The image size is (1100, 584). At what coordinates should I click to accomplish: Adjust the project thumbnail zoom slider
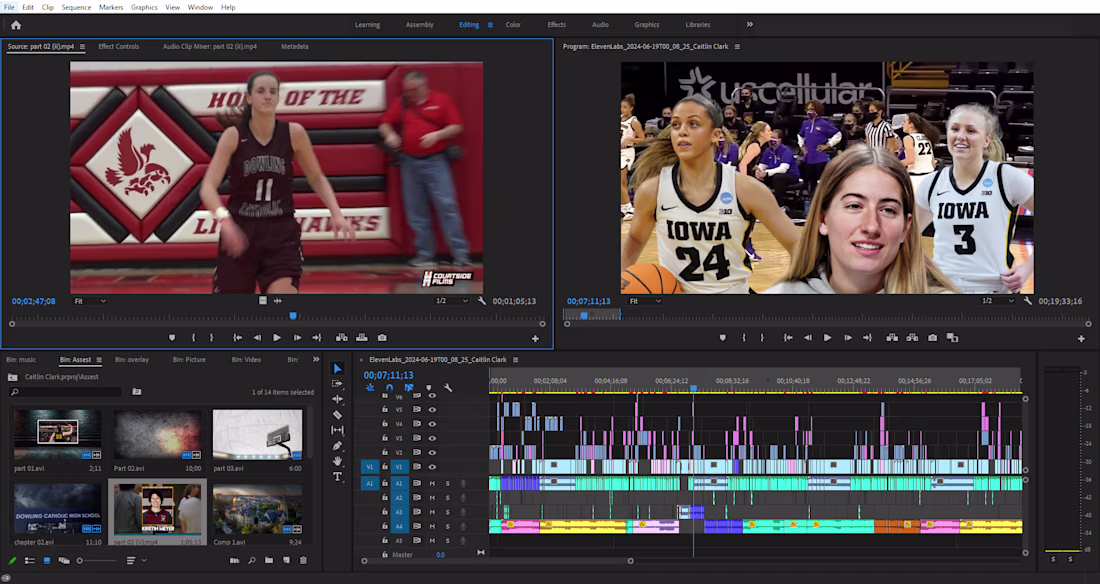tap(97, 560)
